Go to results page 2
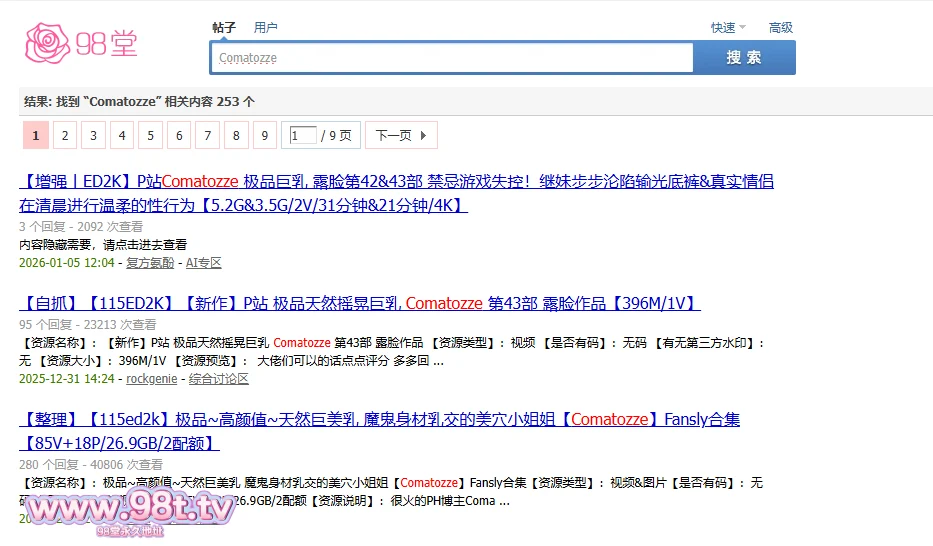This screenshot has height=546, width=933. pos(65,136)
